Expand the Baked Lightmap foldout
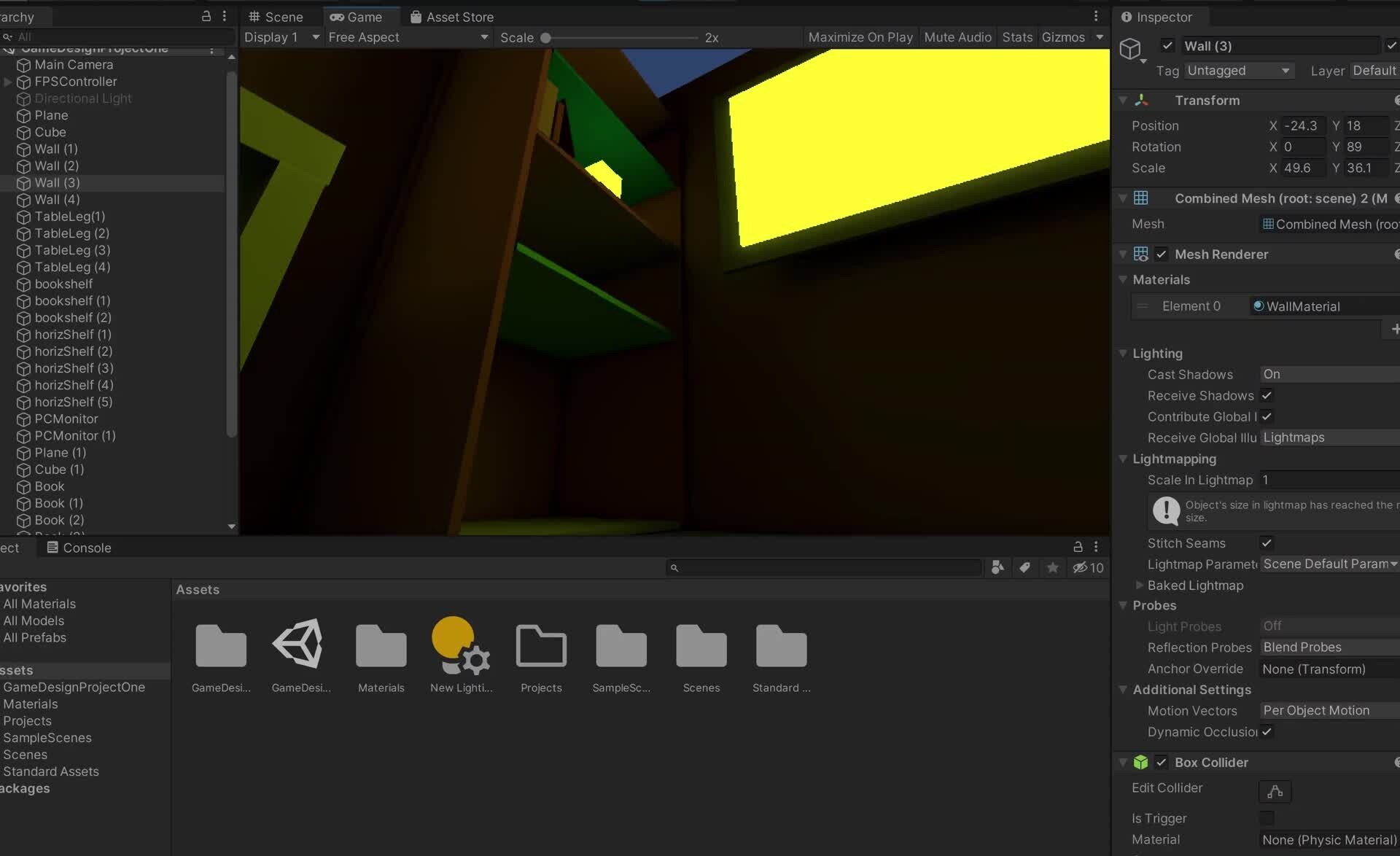The image size is (1400, 856). (x=1139, y=585)
